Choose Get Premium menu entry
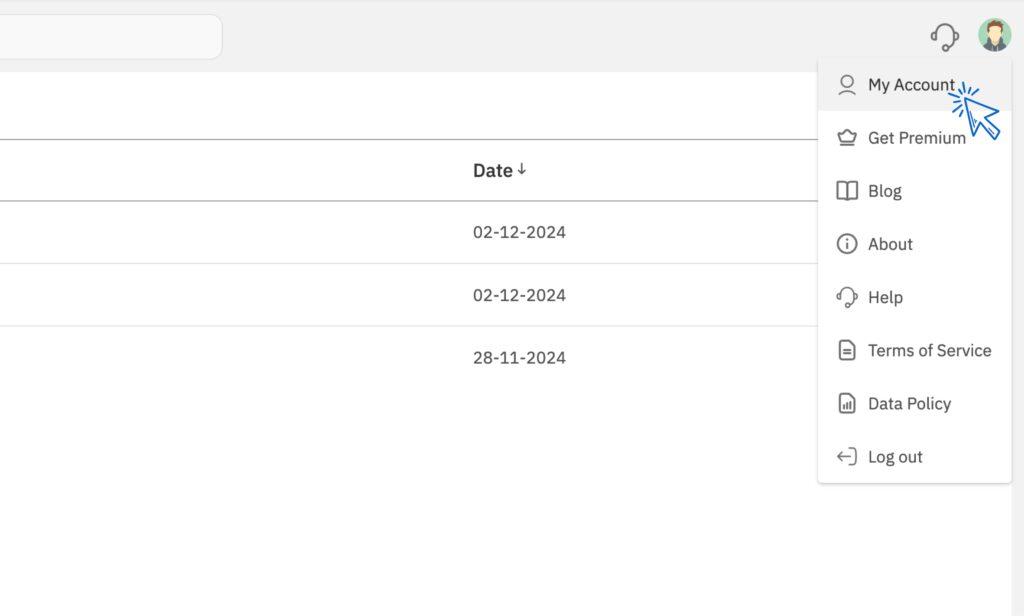This screenshot has width=1024, height=616. pyautogui.click(x=916, y=138)
